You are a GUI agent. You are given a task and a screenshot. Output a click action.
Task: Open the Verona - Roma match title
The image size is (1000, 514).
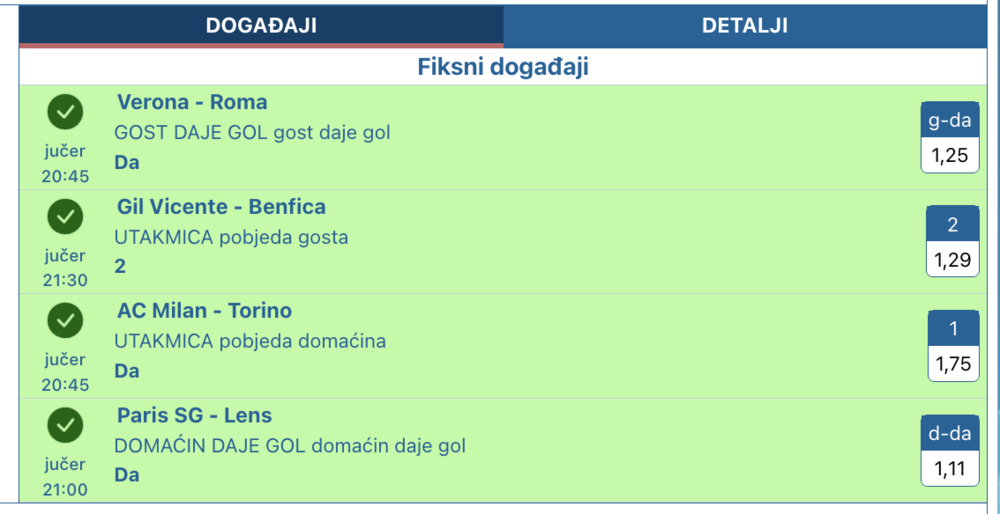pos(192,102)
